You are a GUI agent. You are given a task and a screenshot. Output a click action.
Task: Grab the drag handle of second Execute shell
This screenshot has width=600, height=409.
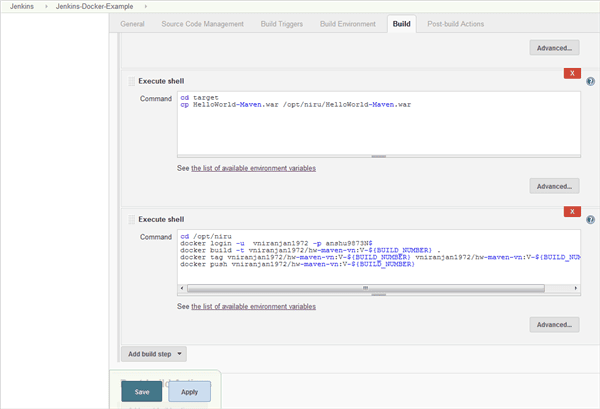(x=131, y=218)
